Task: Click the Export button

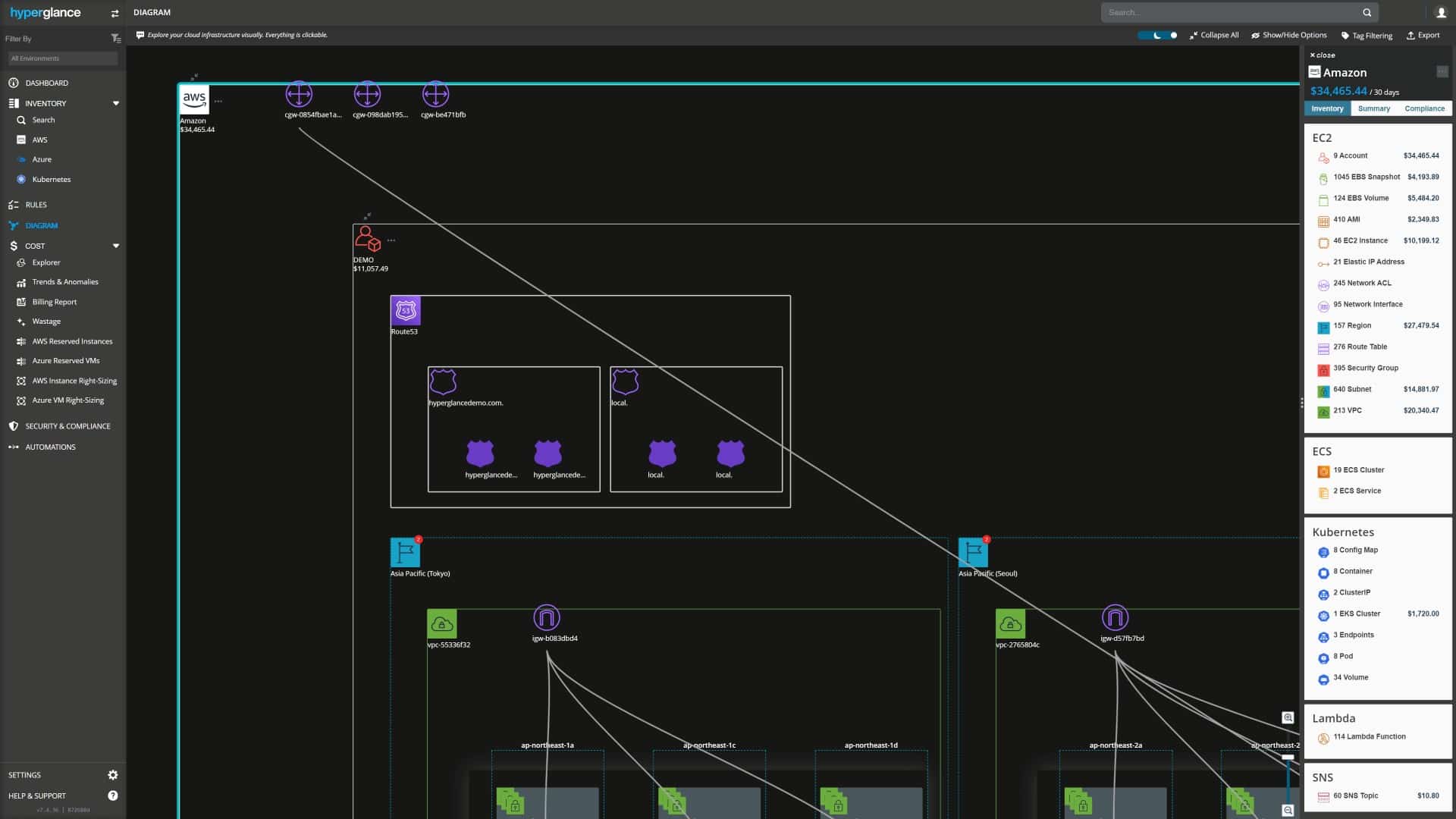Action: [x=1423, y=35]
